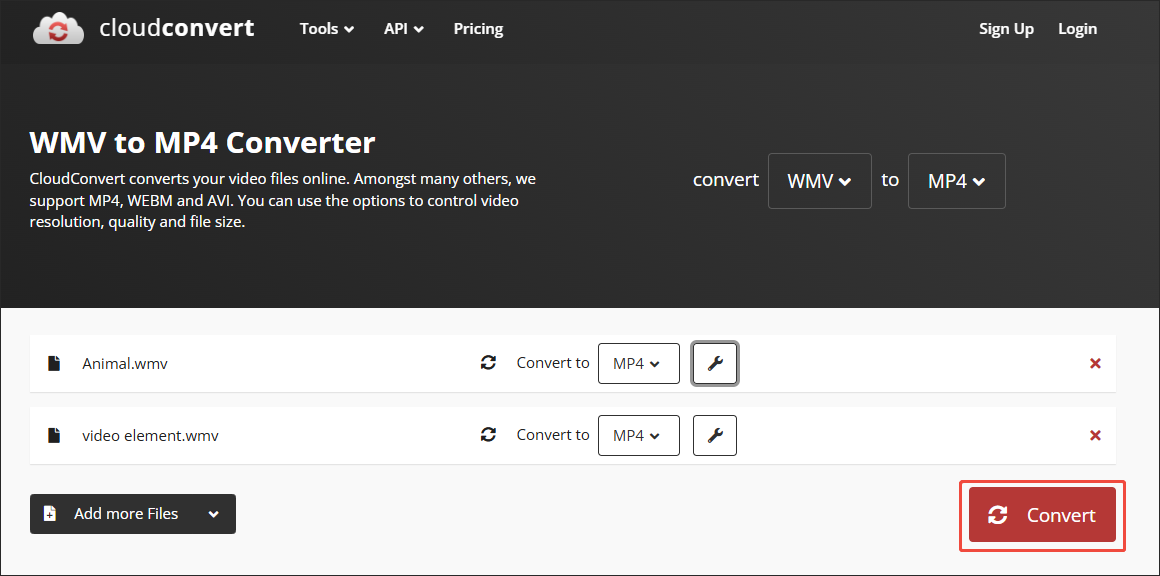Sign Up for a CloudConvert account
This screenshot has height=576, width=1160.
click(x=1006, y=29)
